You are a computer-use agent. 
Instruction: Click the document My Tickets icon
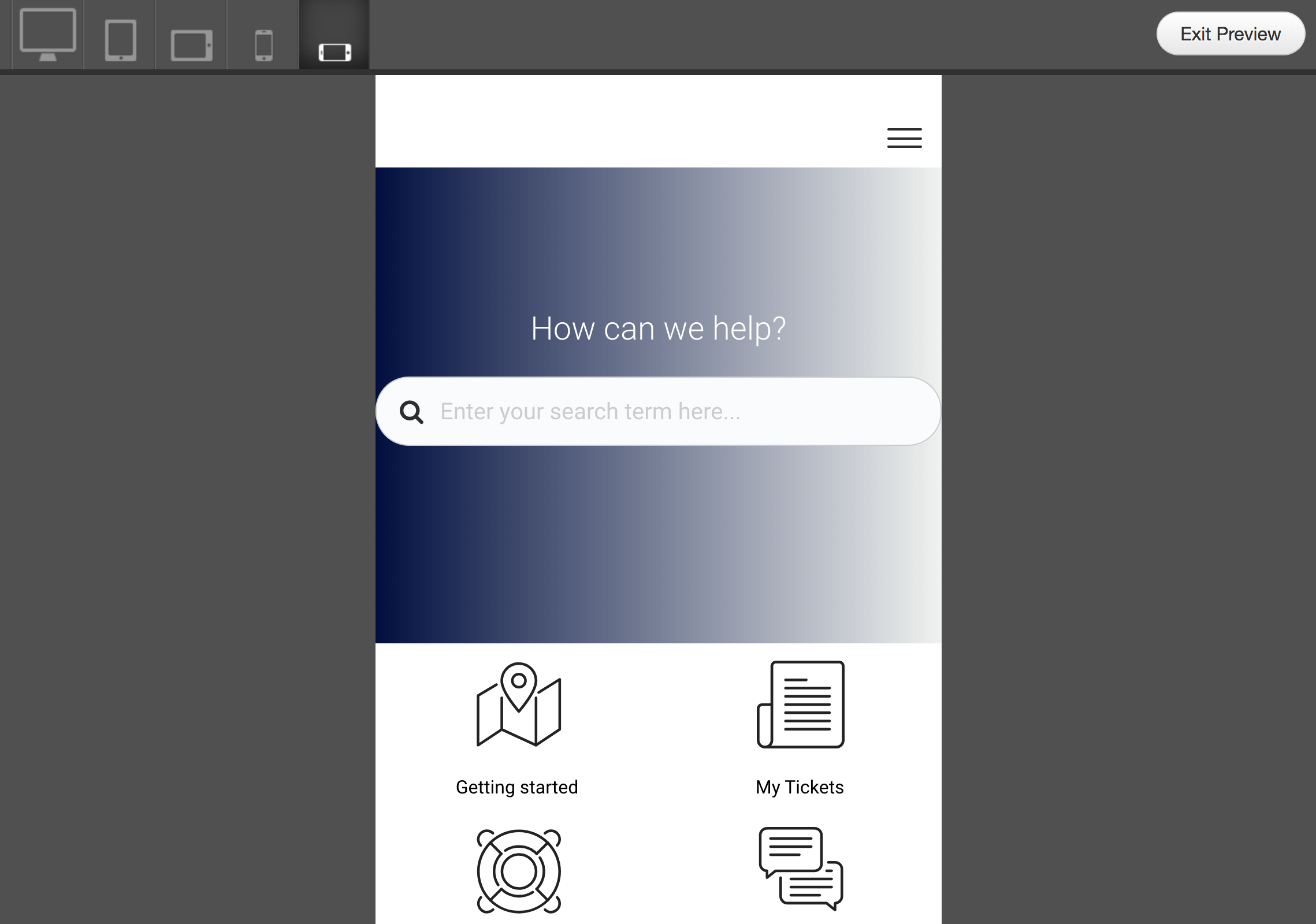pos(801,705)
